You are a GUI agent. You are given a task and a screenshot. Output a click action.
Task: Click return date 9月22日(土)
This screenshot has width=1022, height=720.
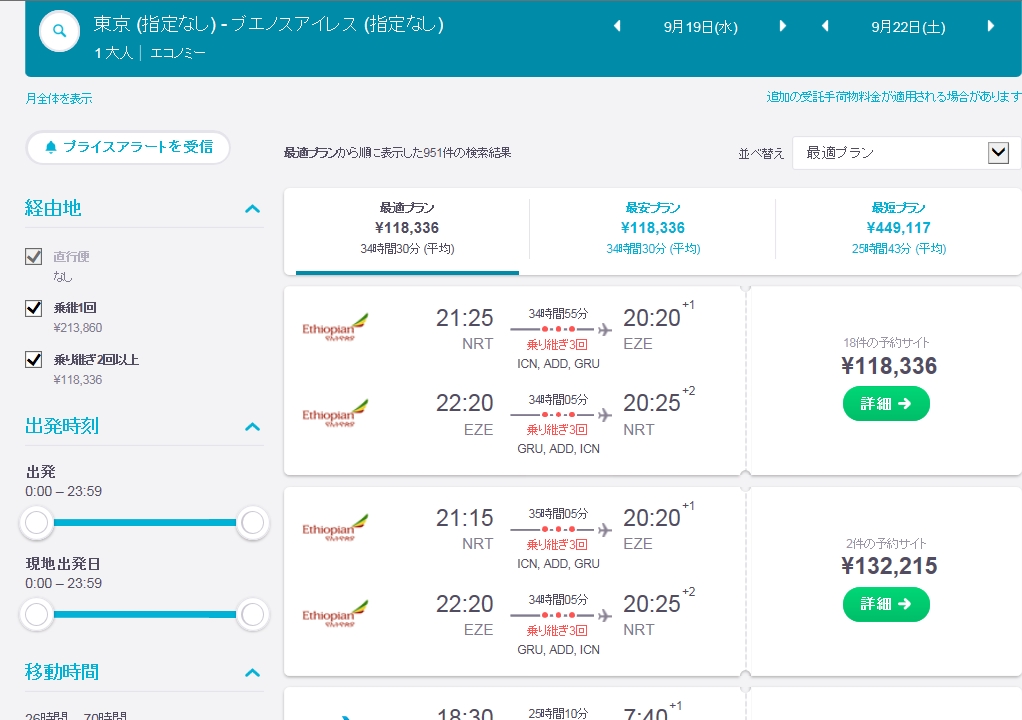(x=908, y=27)
